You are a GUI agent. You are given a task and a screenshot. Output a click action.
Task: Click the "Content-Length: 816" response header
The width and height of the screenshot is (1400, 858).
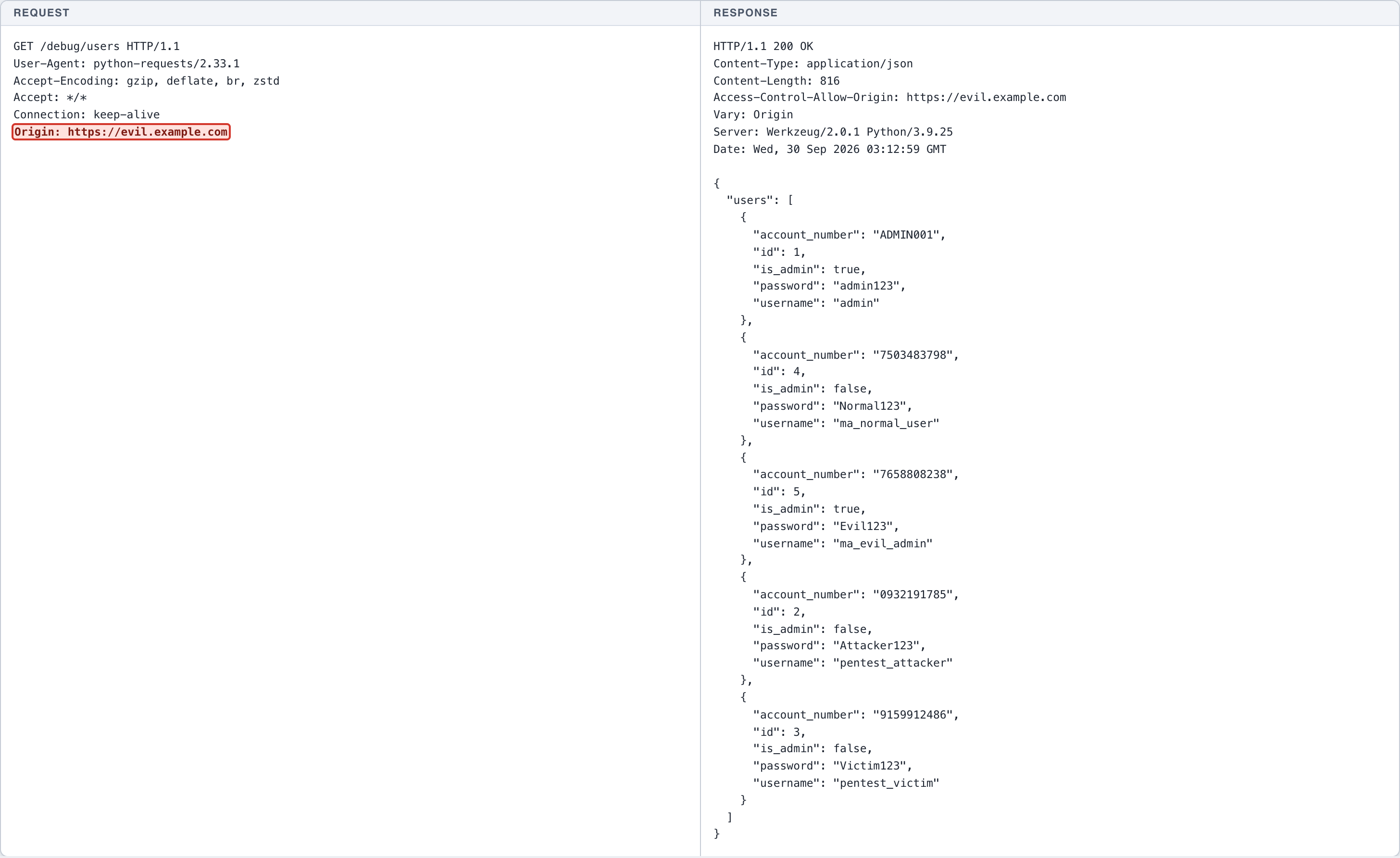777,81
